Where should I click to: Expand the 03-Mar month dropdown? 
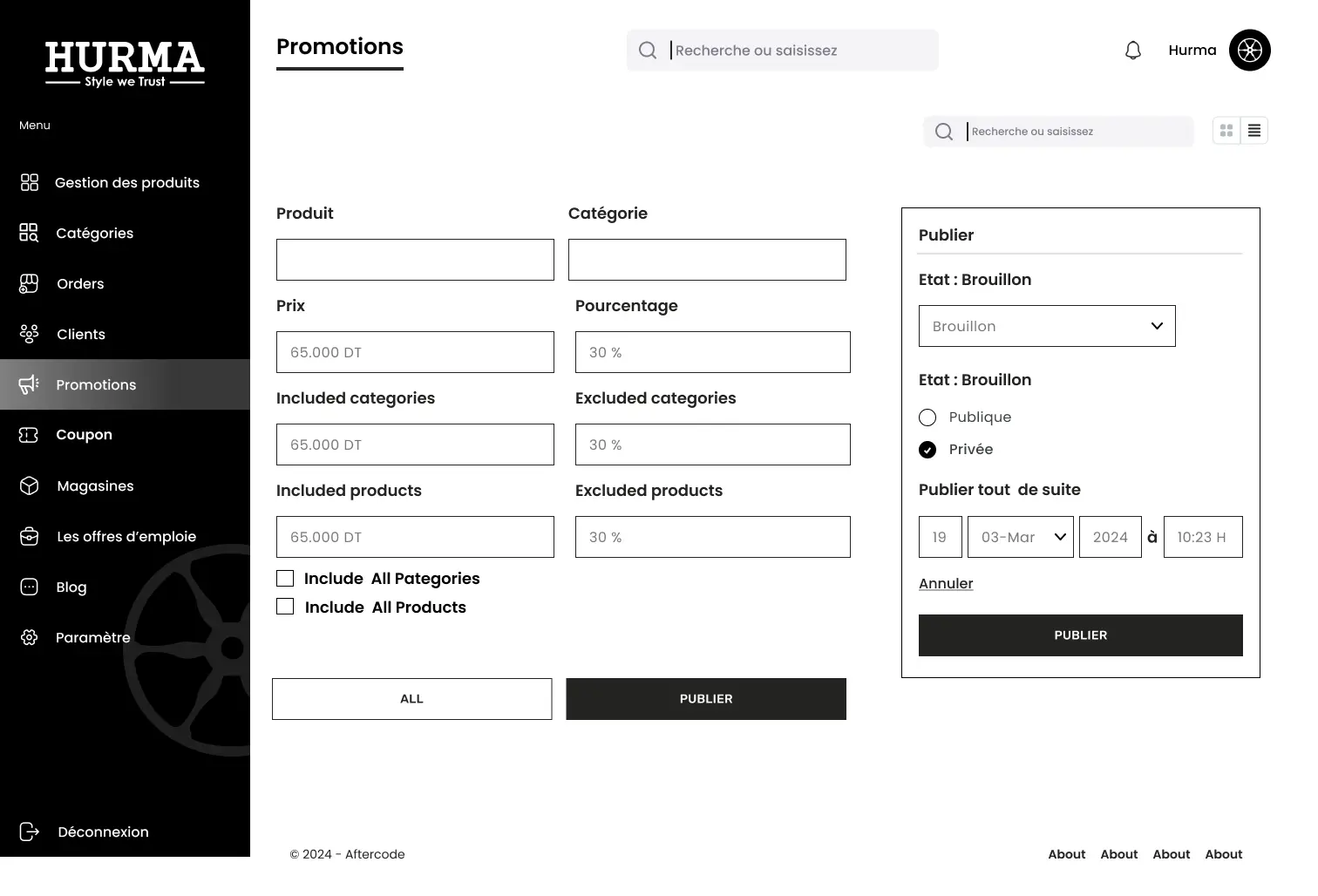[1020, 537]
